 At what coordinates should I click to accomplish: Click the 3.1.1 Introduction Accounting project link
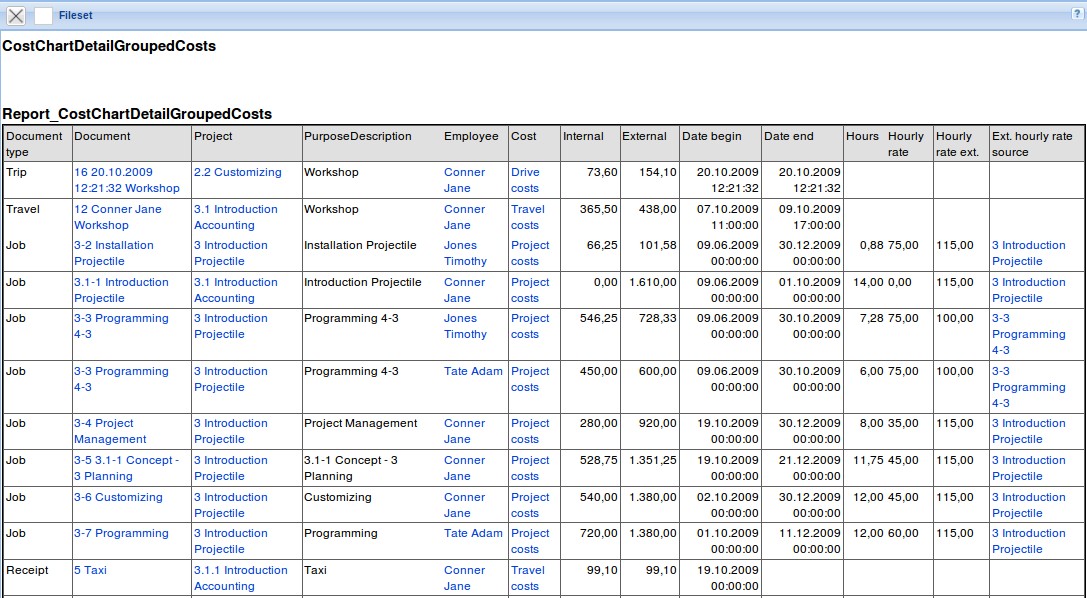point(240,578)
